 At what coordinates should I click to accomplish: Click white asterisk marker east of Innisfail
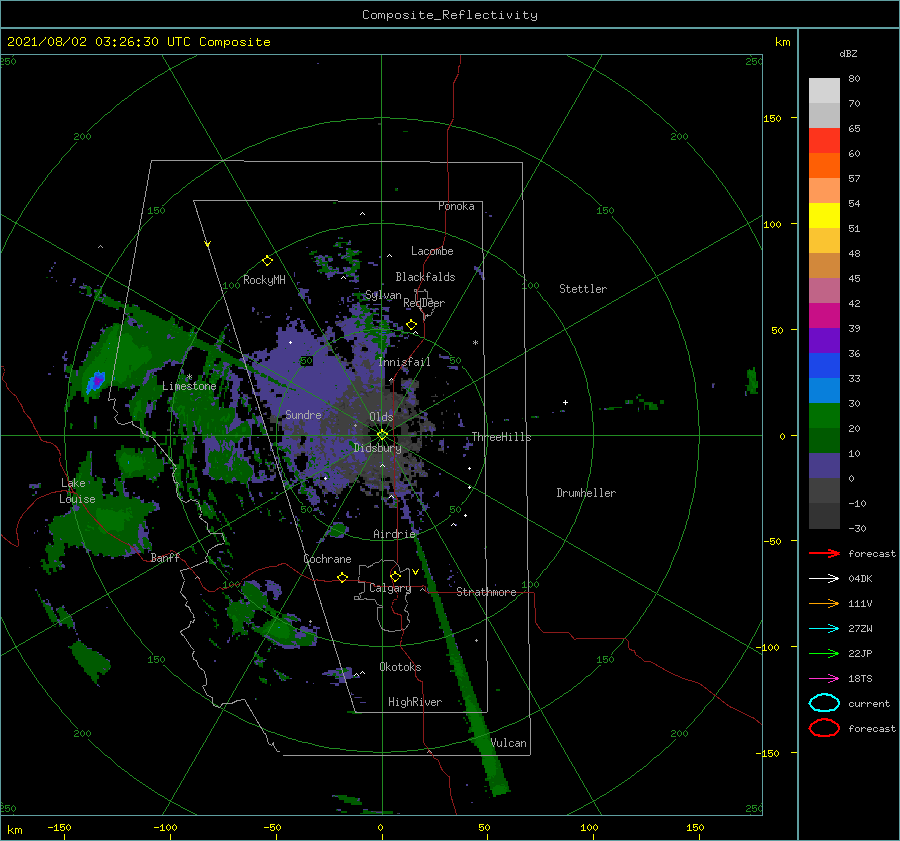point(475,343)
